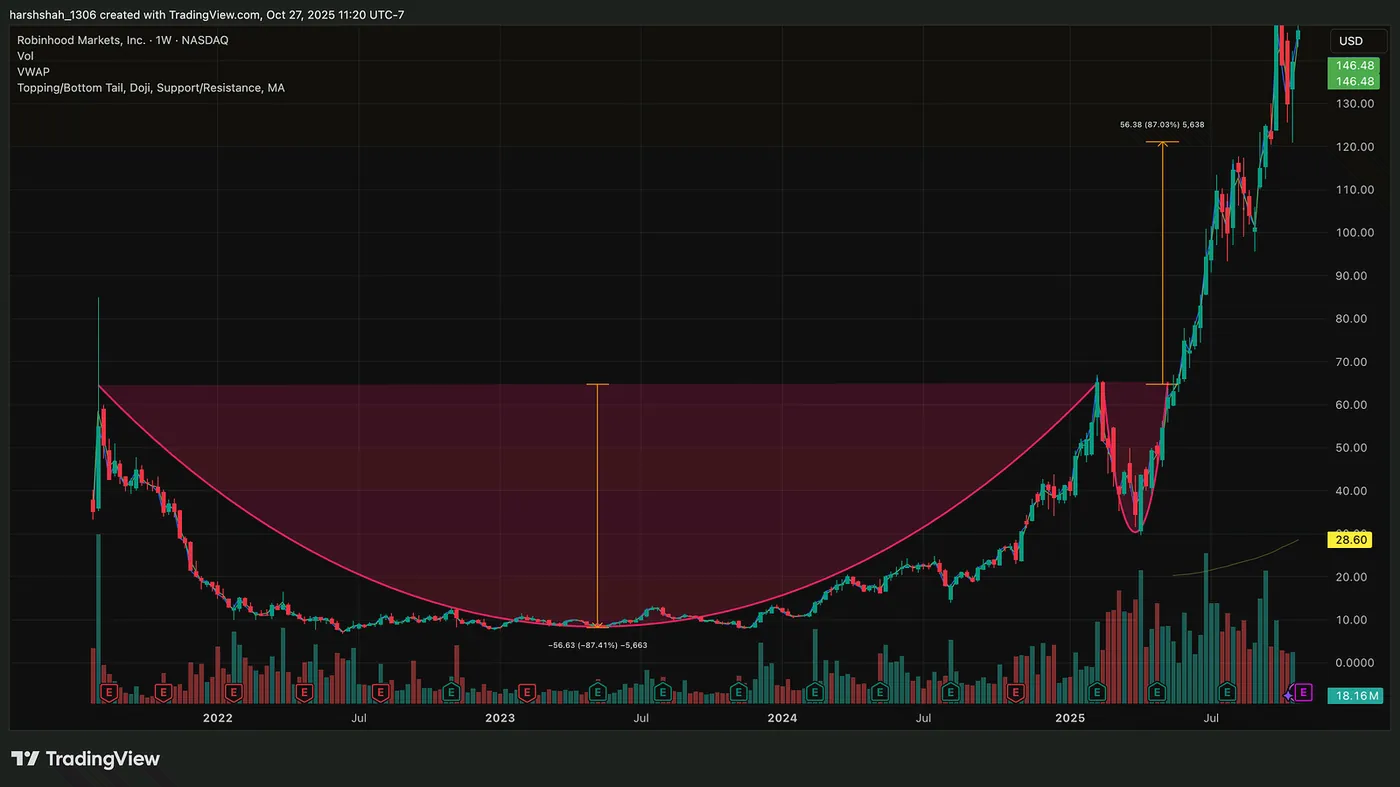
Task: Click the −56.63 (−87.41%) measurement label
Action: tap(598, 645)
